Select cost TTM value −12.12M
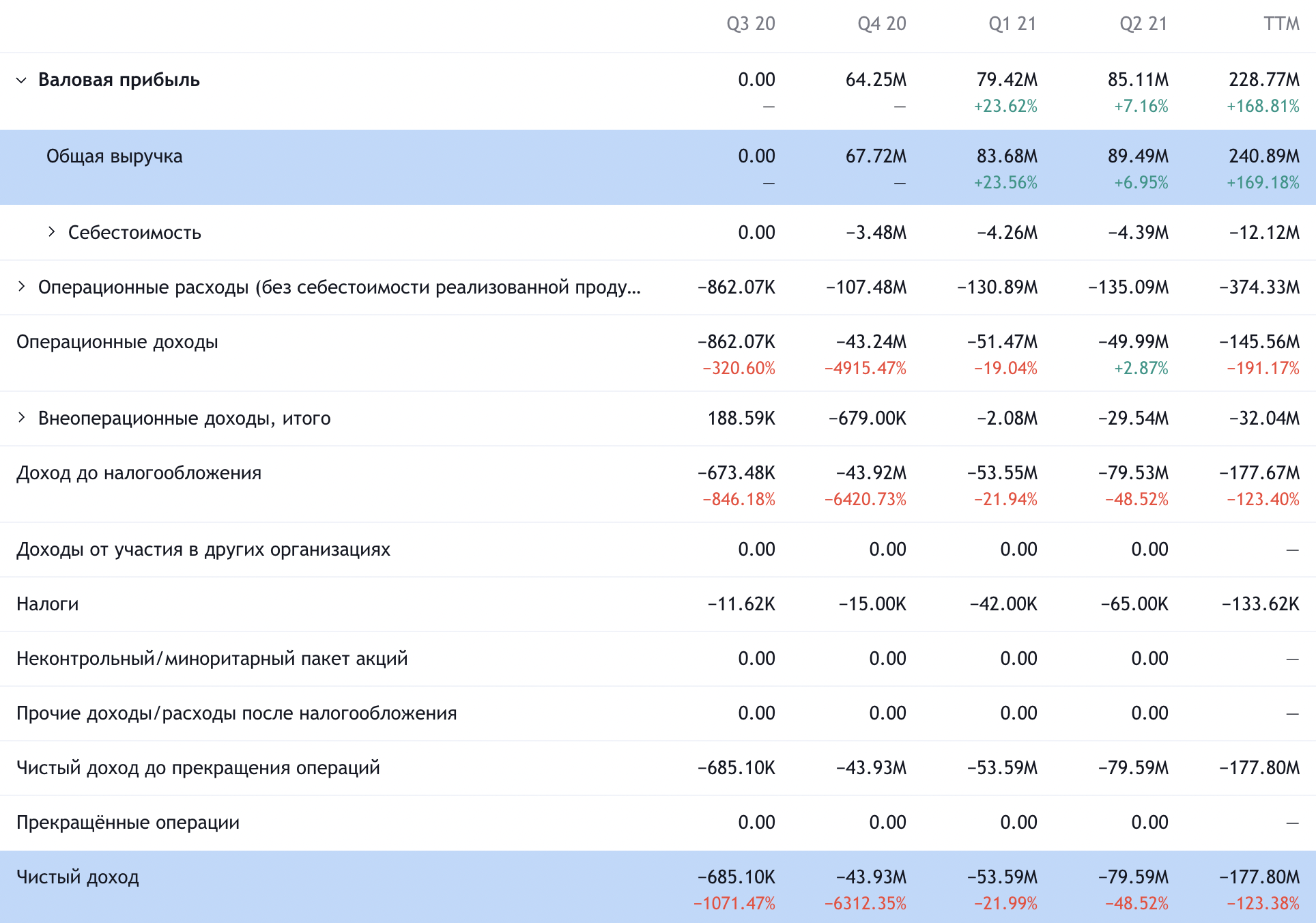The width and height of the screenshot is (1316, 923). click(x=1264, y=233)
